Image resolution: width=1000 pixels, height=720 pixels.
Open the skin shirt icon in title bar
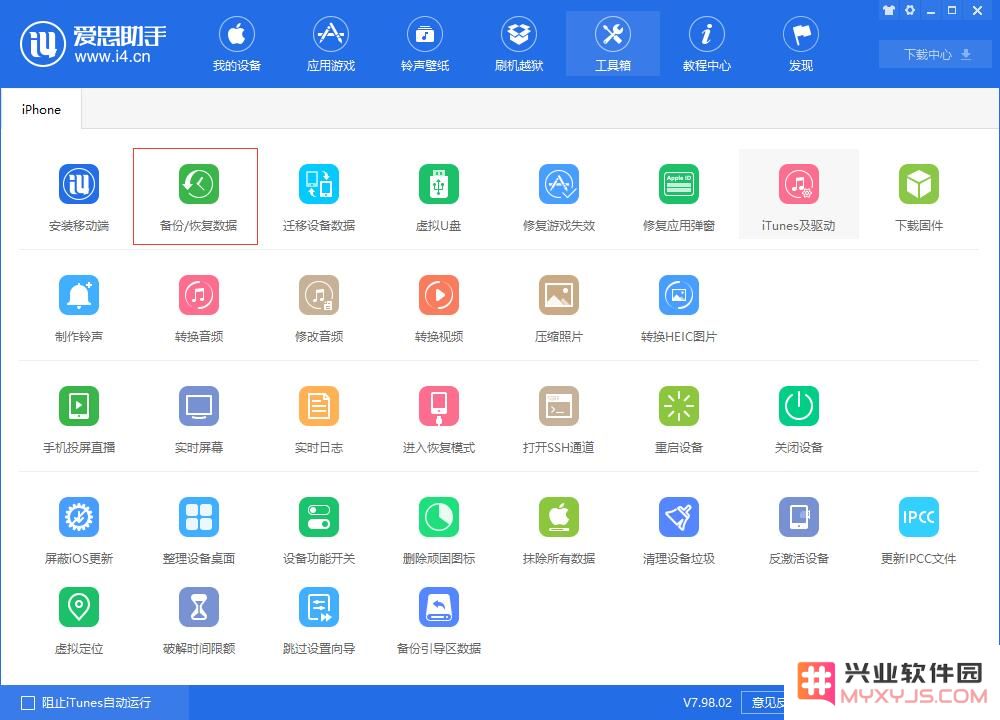(889, 10)
